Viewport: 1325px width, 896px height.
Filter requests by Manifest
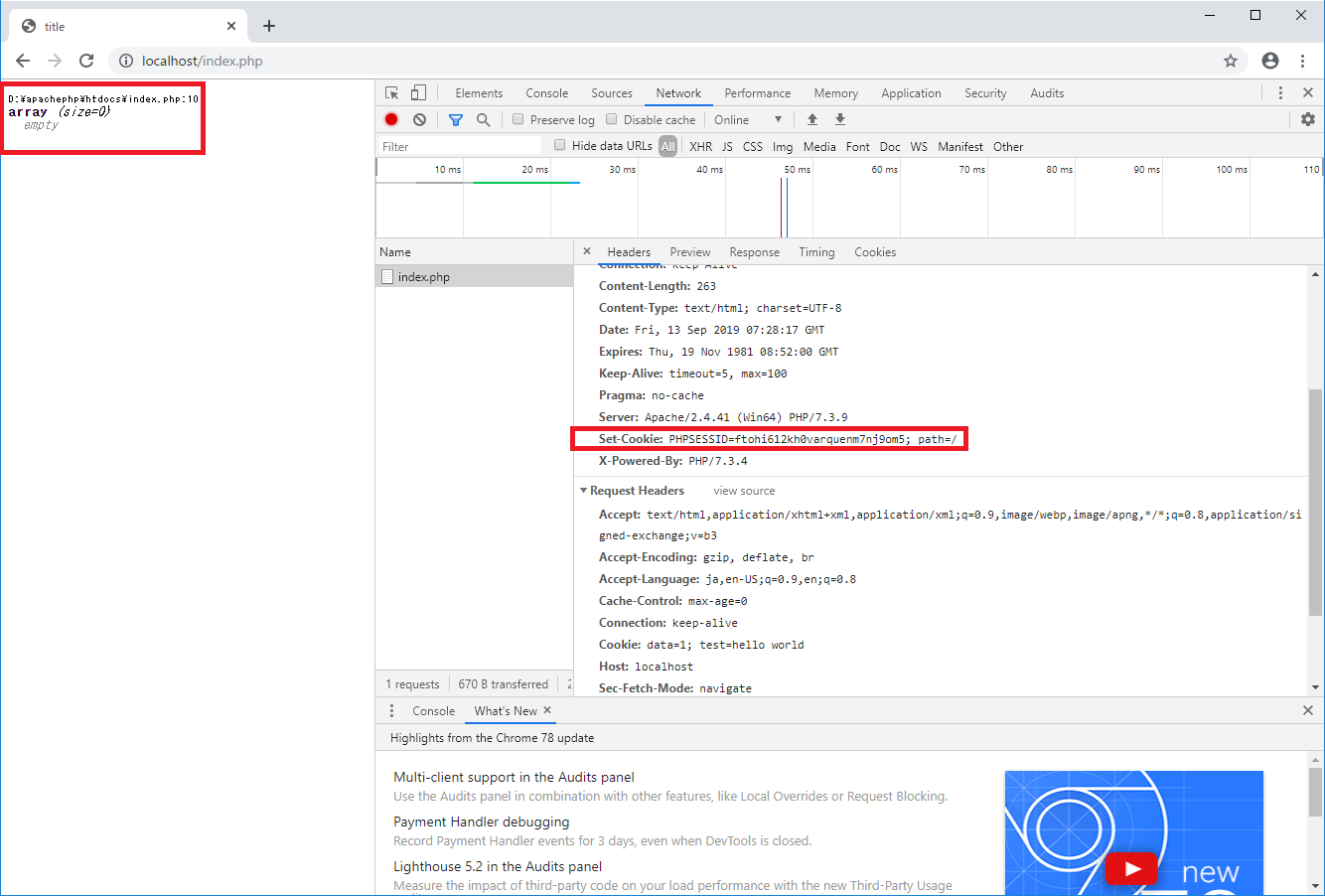coord(960,146)
